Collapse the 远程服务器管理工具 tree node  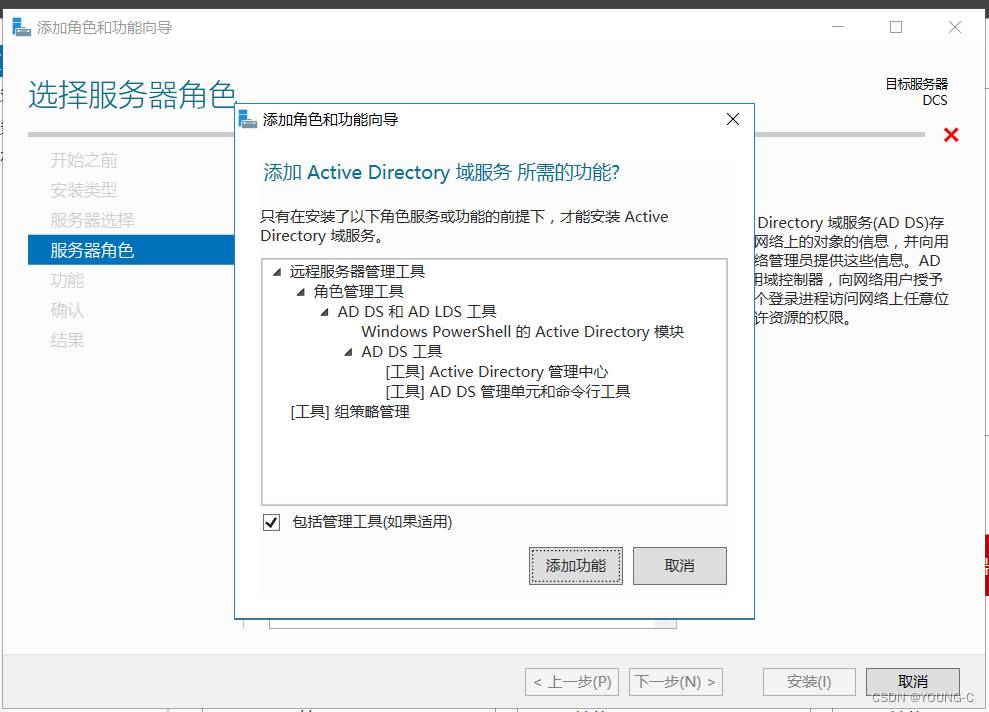click(x=277, y=272)
